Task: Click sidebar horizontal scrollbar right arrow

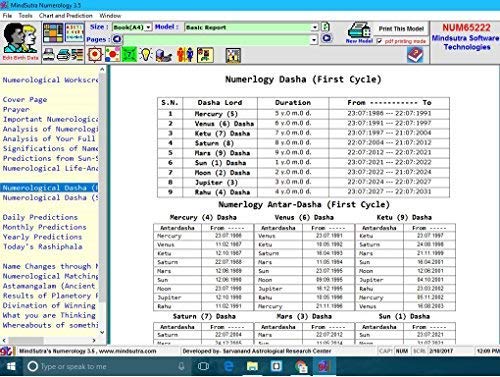Action: point(94,340)
